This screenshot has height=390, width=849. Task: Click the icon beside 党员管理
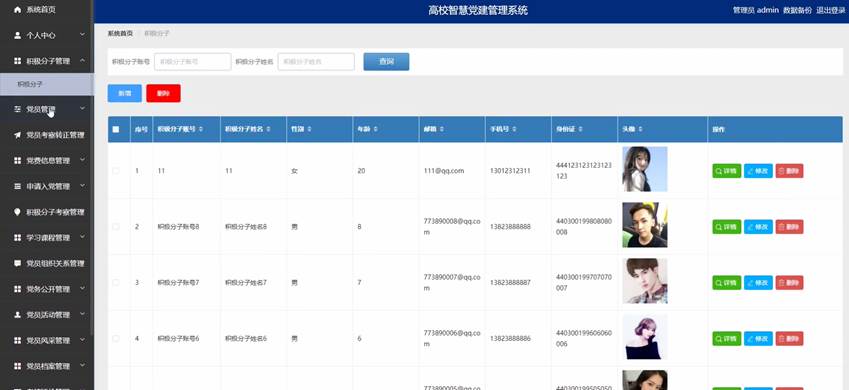[17, 109]
